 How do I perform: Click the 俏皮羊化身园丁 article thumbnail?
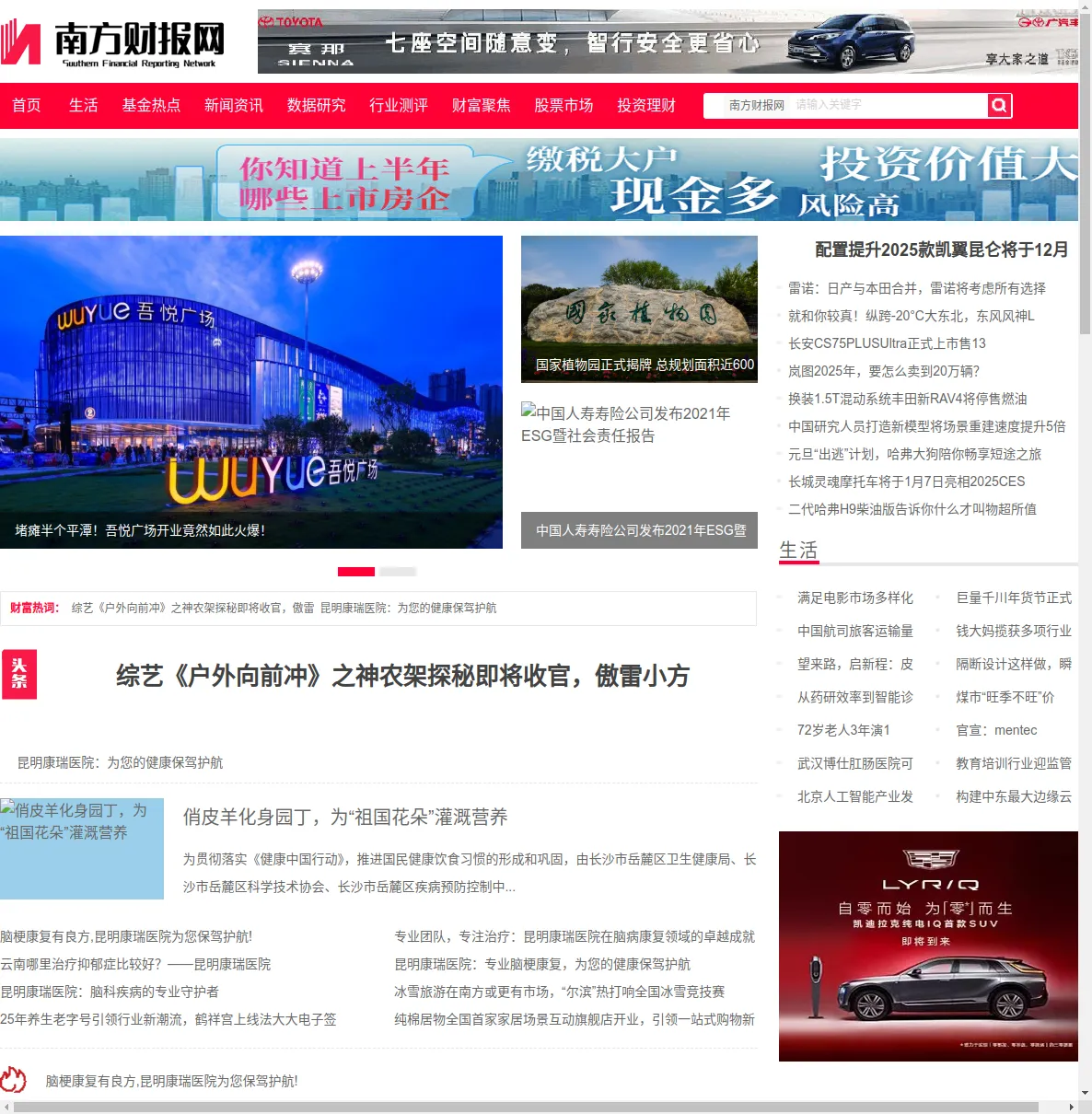[x=82, y=849]
